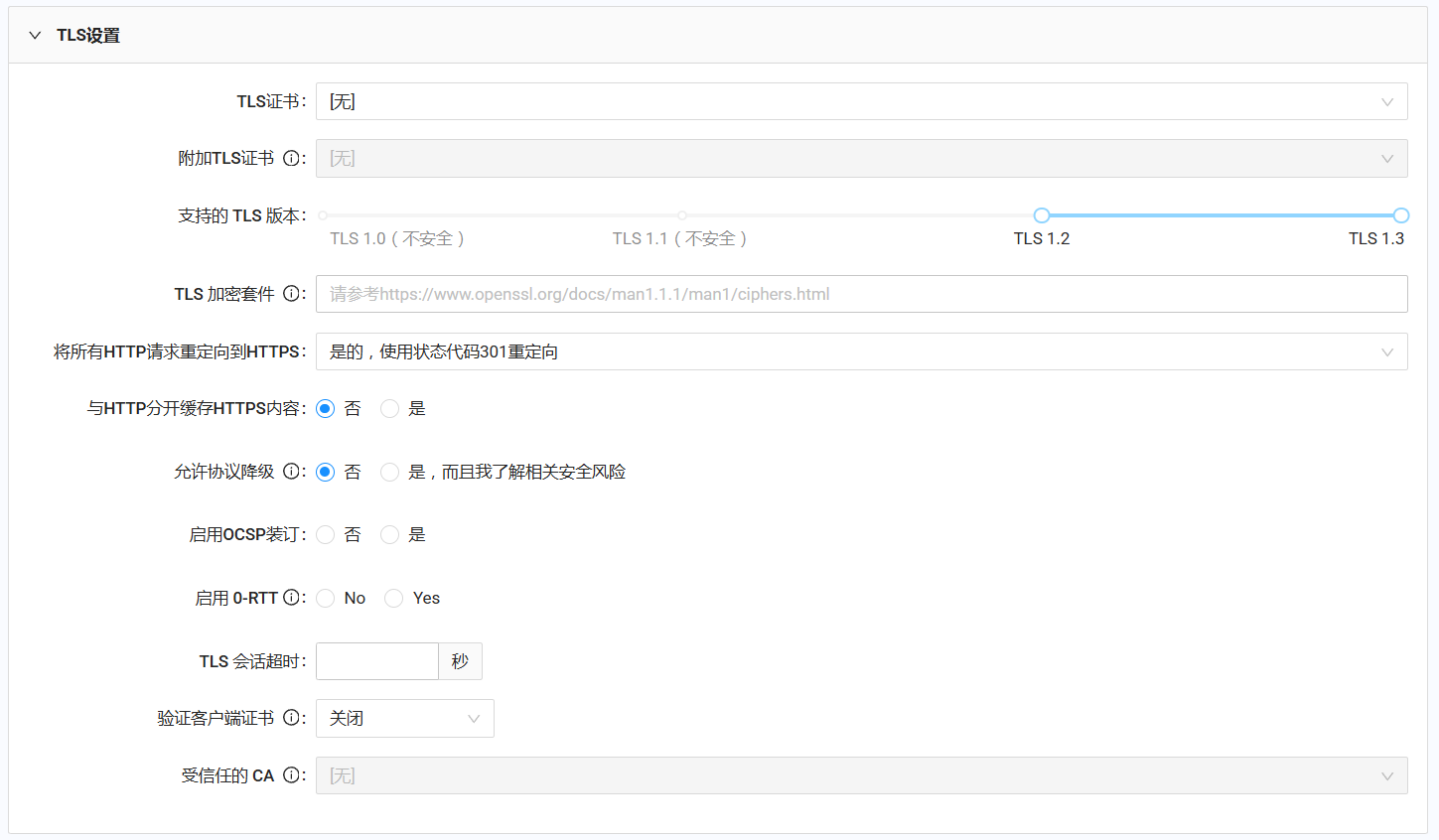
Task: Open the TLS证书 dropdown
Action: pos(860,101)
